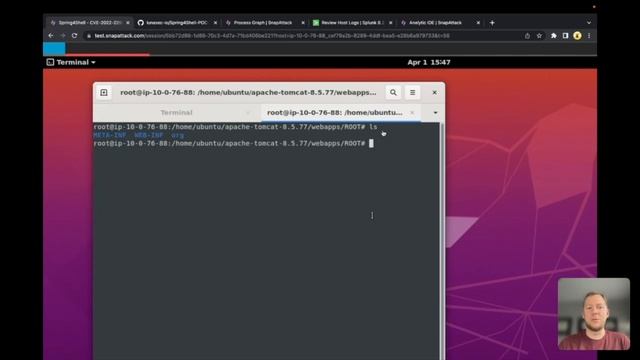Open the Terminal app menu in top bar
The image size is (640, 360).
coord(71,62)
